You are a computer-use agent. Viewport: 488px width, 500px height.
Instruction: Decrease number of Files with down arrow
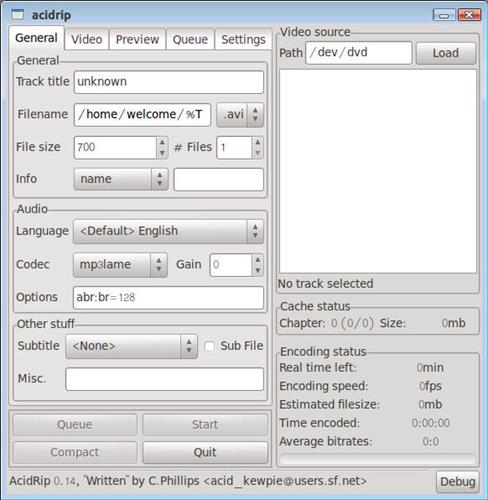[257, 153]
